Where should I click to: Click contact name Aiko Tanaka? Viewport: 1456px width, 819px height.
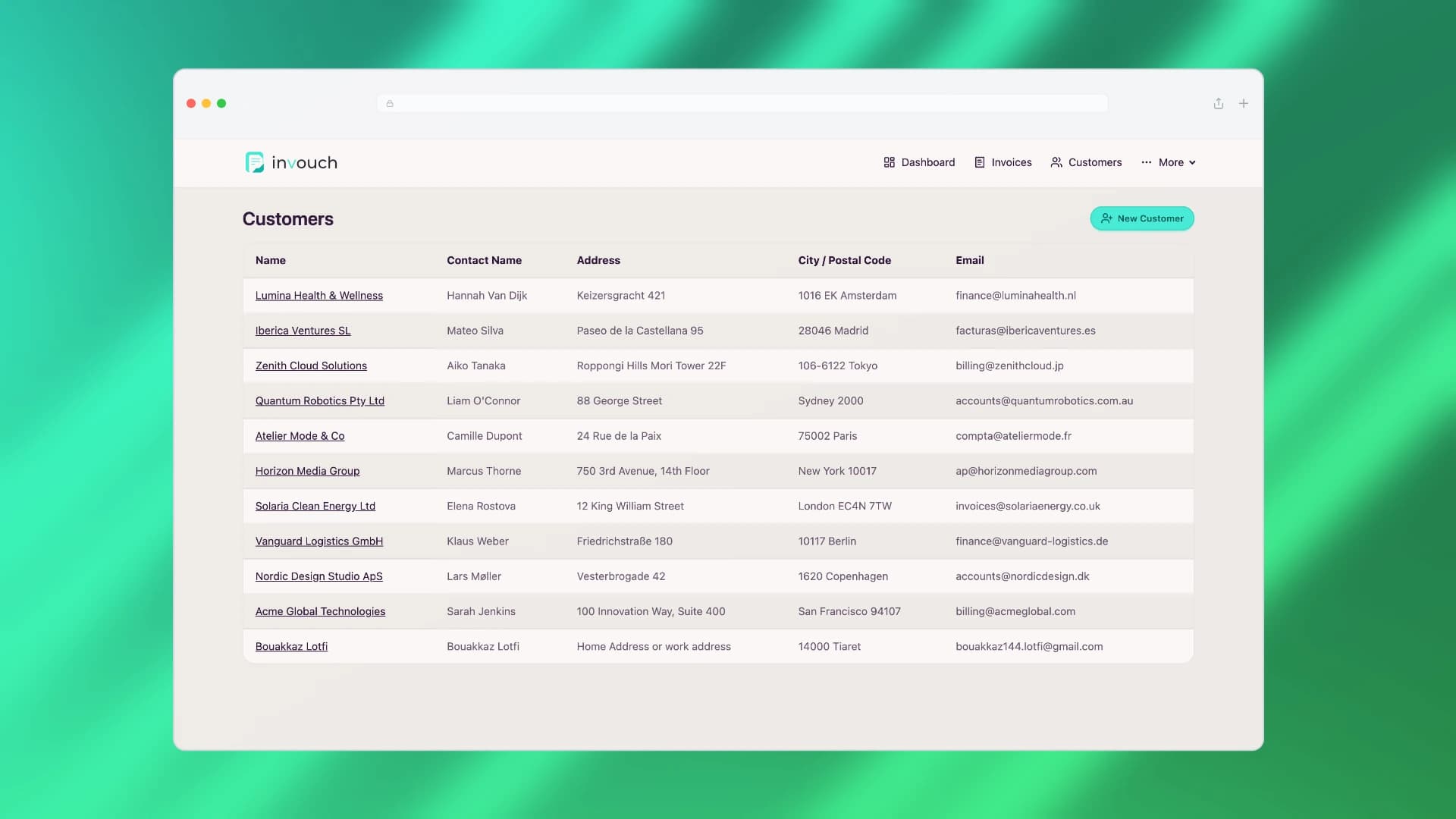click(476, 366)
